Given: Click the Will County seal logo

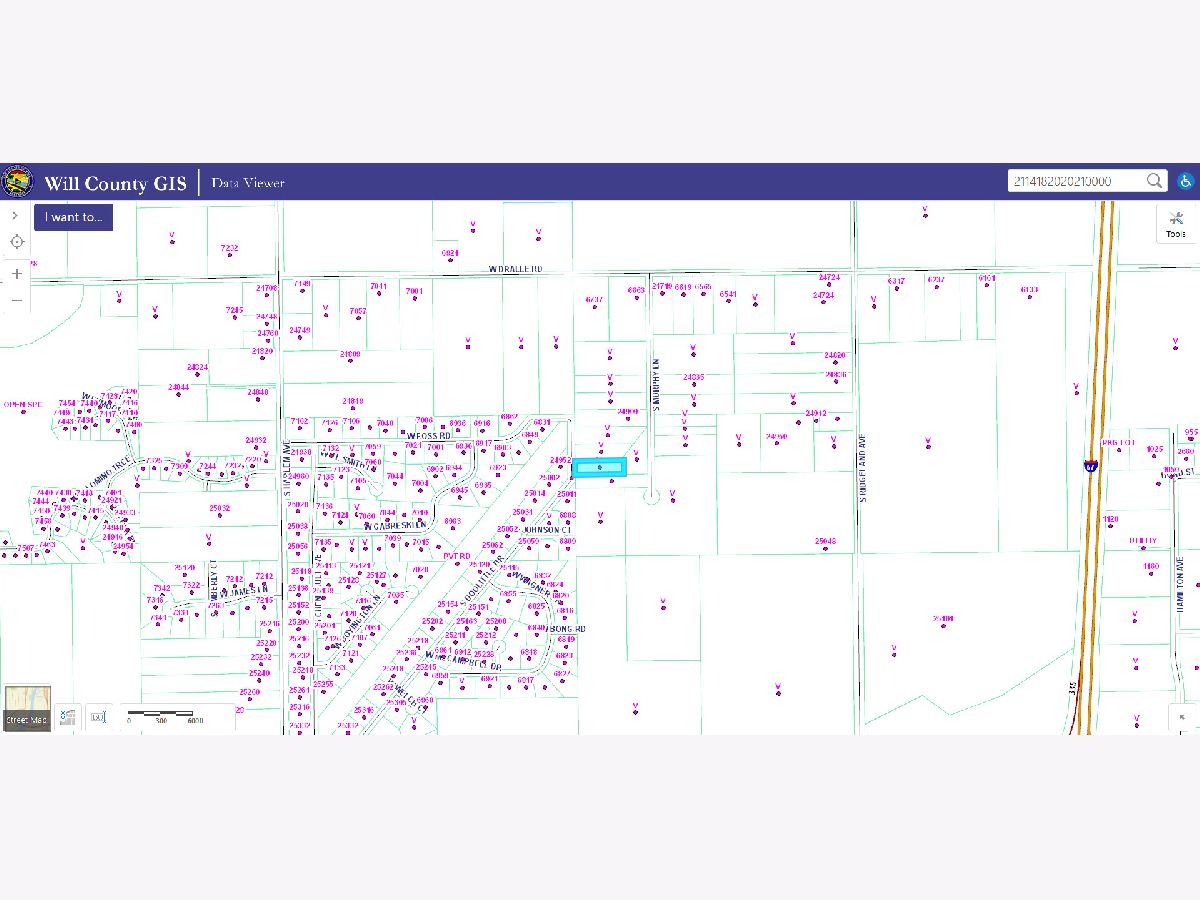Looking at the screenshot, I should click(18, 182).
